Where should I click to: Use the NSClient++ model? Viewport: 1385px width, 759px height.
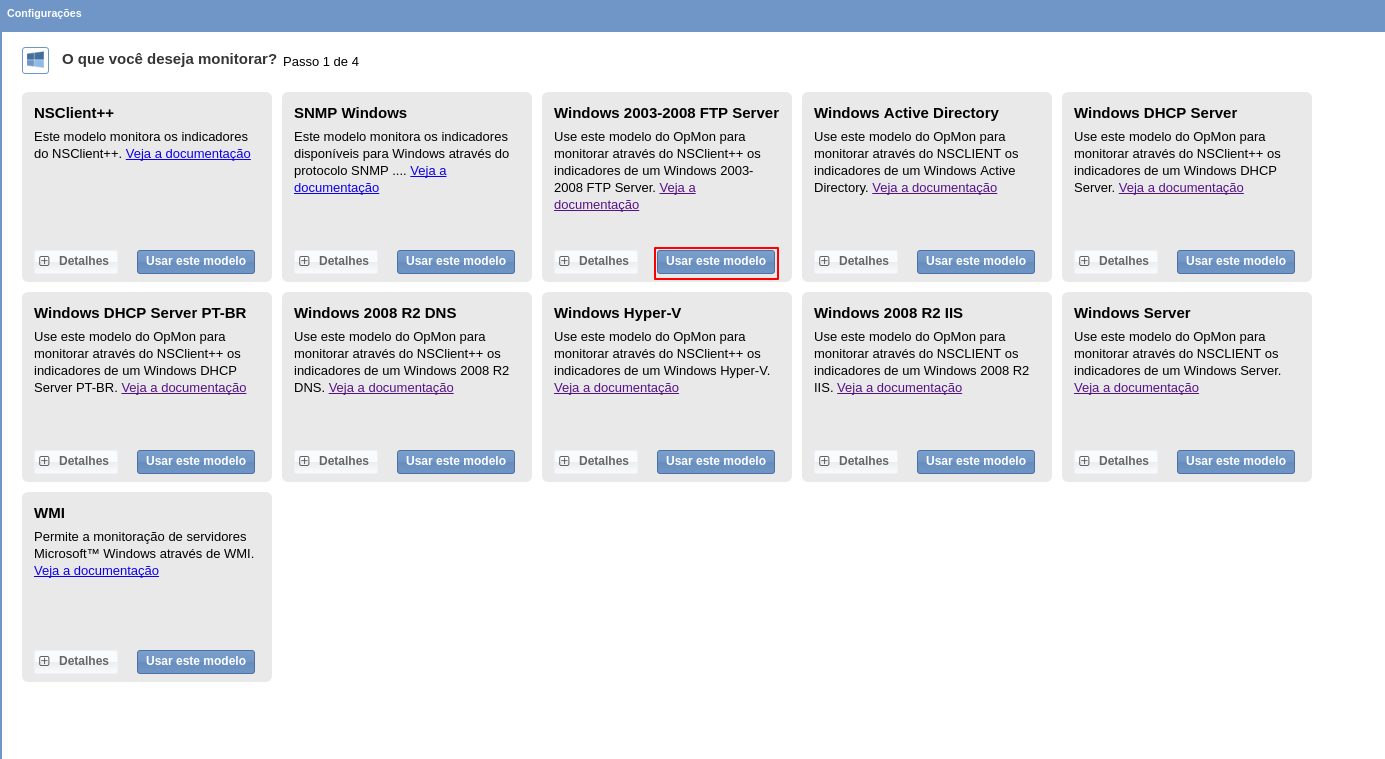coord(196,261)
